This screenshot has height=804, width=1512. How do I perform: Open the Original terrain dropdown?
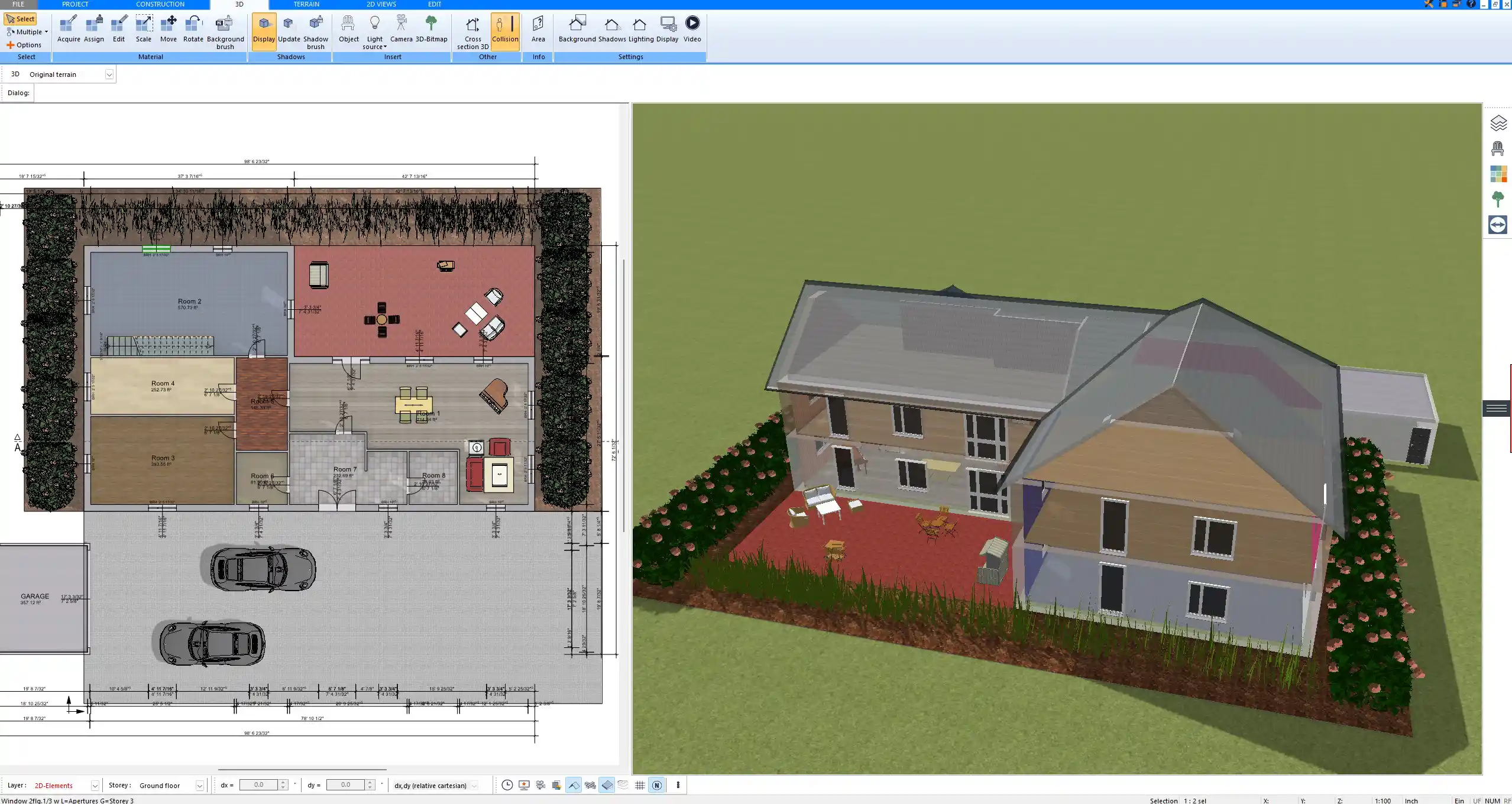point(110,74)
